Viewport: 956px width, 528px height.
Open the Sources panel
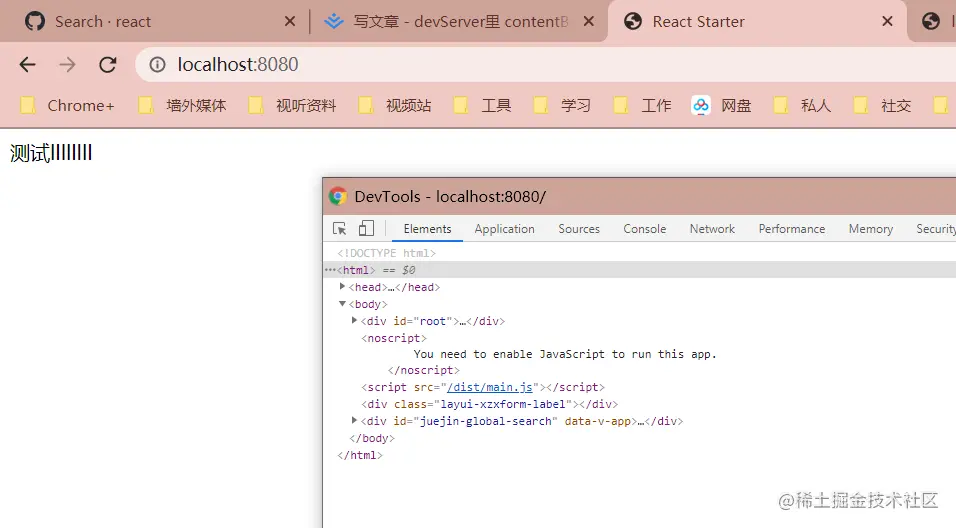coord(579,229)
